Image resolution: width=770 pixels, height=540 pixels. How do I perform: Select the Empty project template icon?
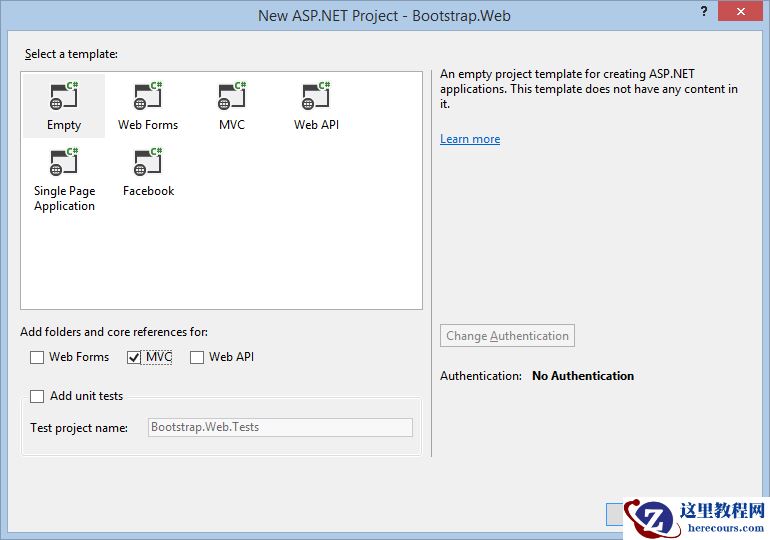click(x=64, y=96)
